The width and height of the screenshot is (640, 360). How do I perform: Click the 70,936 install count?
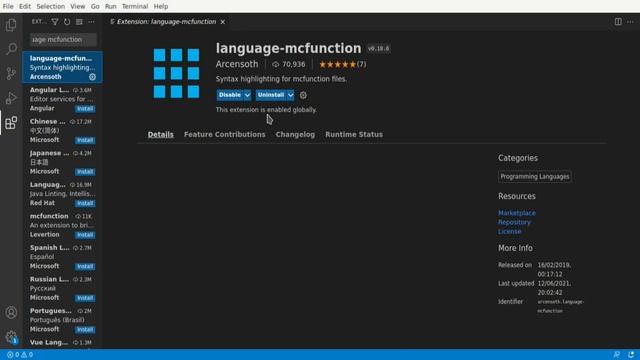[289, 64]
